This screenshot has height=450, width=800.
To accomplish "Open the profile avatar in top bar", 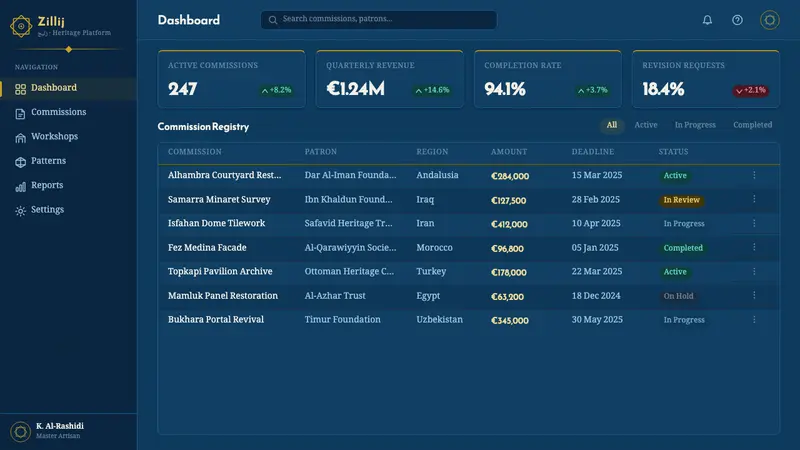I will (x=769, y=20).
